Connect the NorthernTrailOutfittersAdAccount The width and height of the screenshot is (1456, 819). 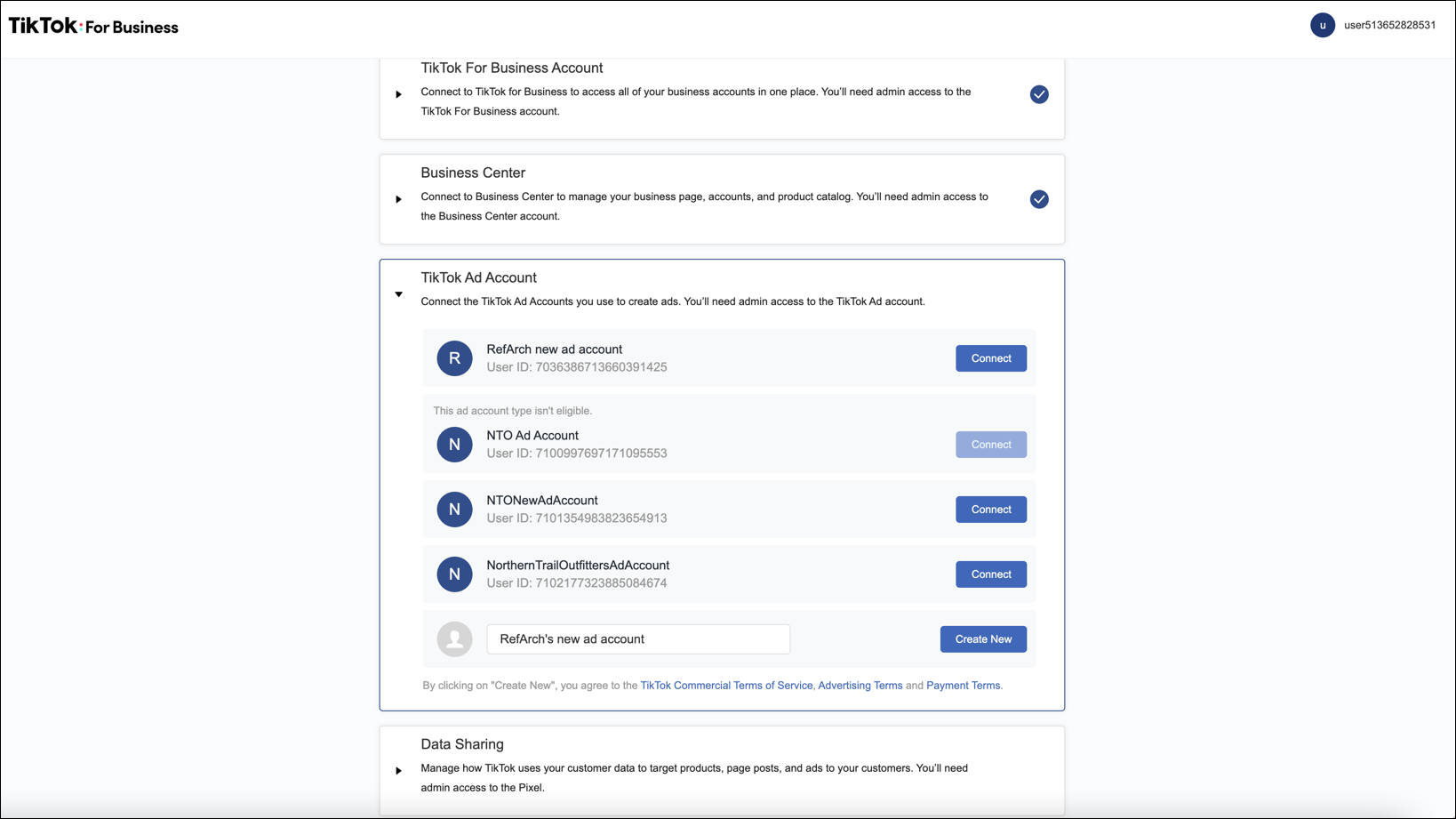tap(990, 574)
